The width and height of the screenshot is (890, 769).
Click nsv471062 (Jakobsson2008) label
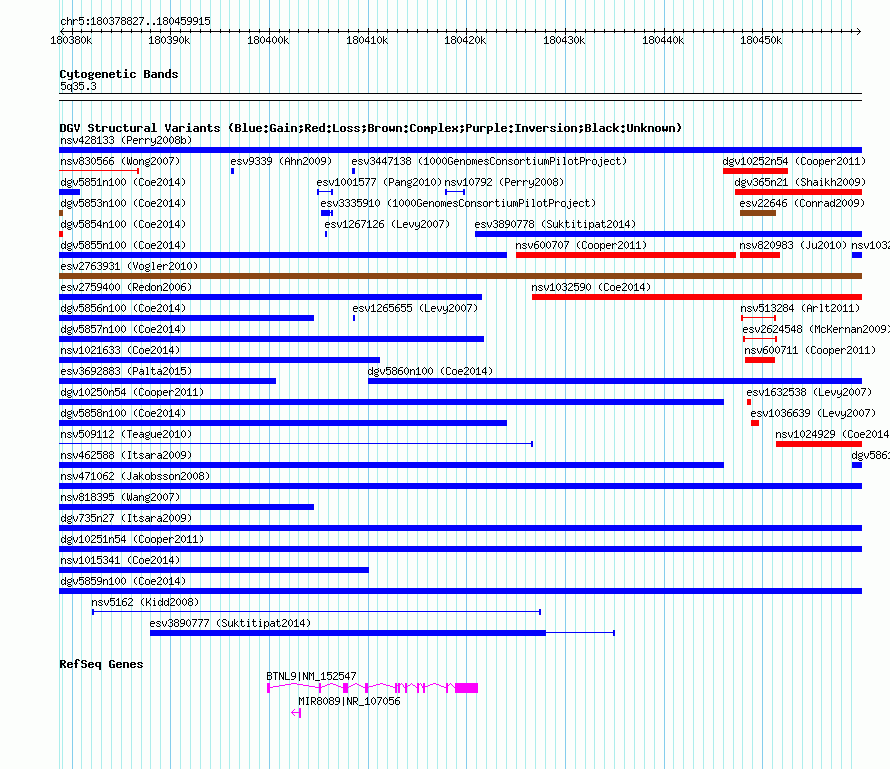coord(135,476)
